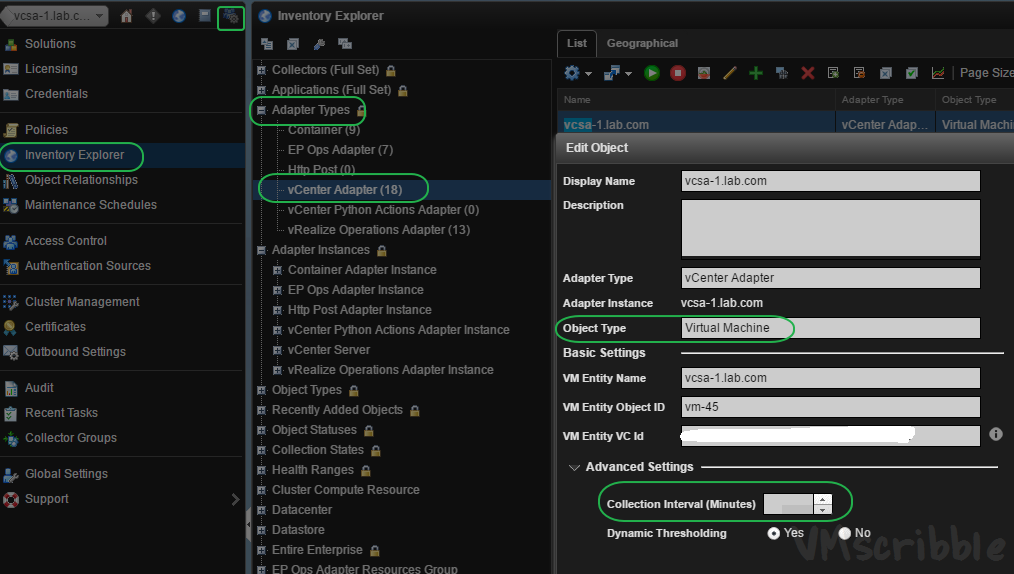Click the document with orange badge icon in list toolbar
This screenshot has height=574, width=1014.
tap(859, 73)
